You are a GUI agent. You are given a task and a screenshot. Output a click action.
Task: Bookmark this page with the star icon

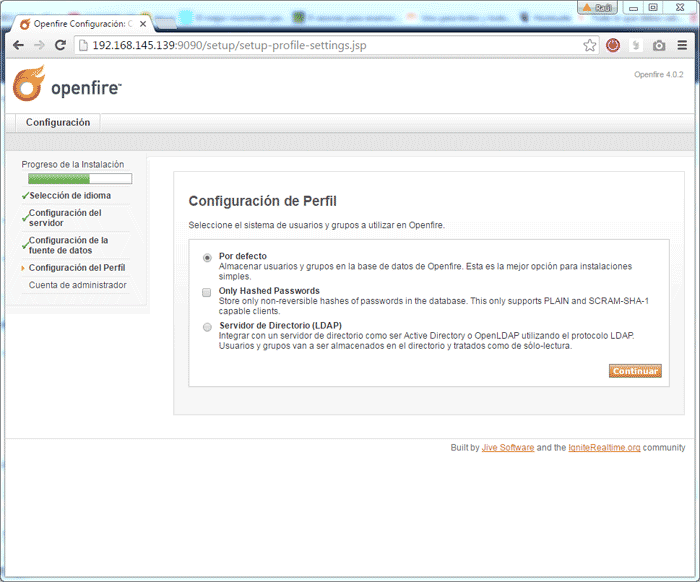(x=590, y=45)
